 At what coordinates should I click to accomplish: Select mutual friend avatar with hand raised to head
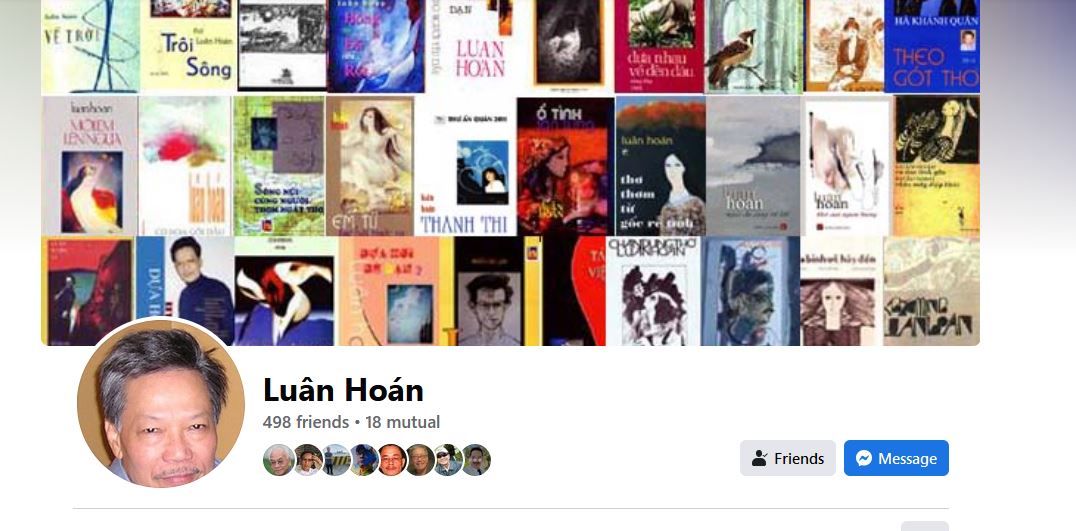pos(308,460)
